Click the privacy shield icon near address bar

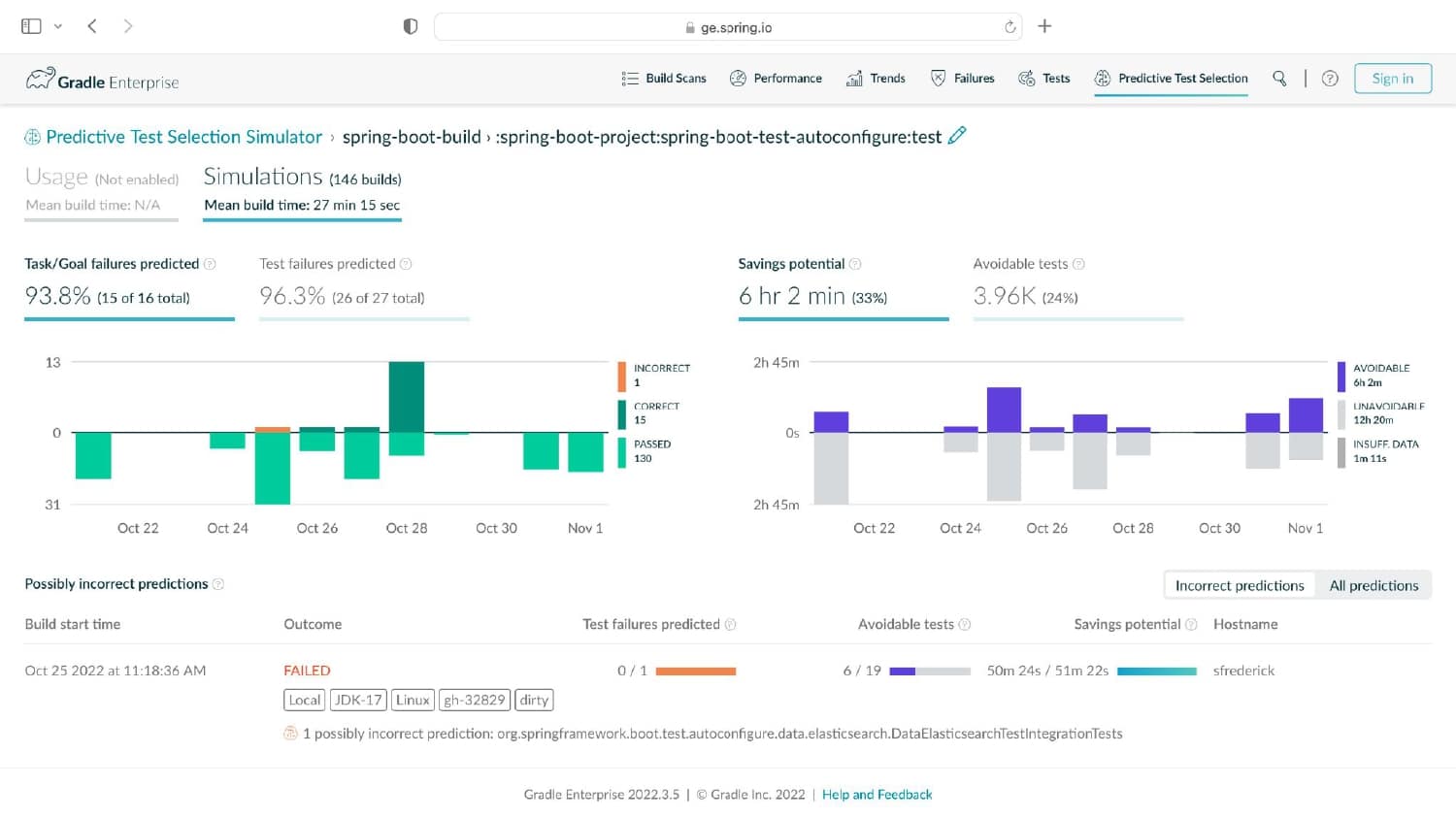click(x=411, y=26)
